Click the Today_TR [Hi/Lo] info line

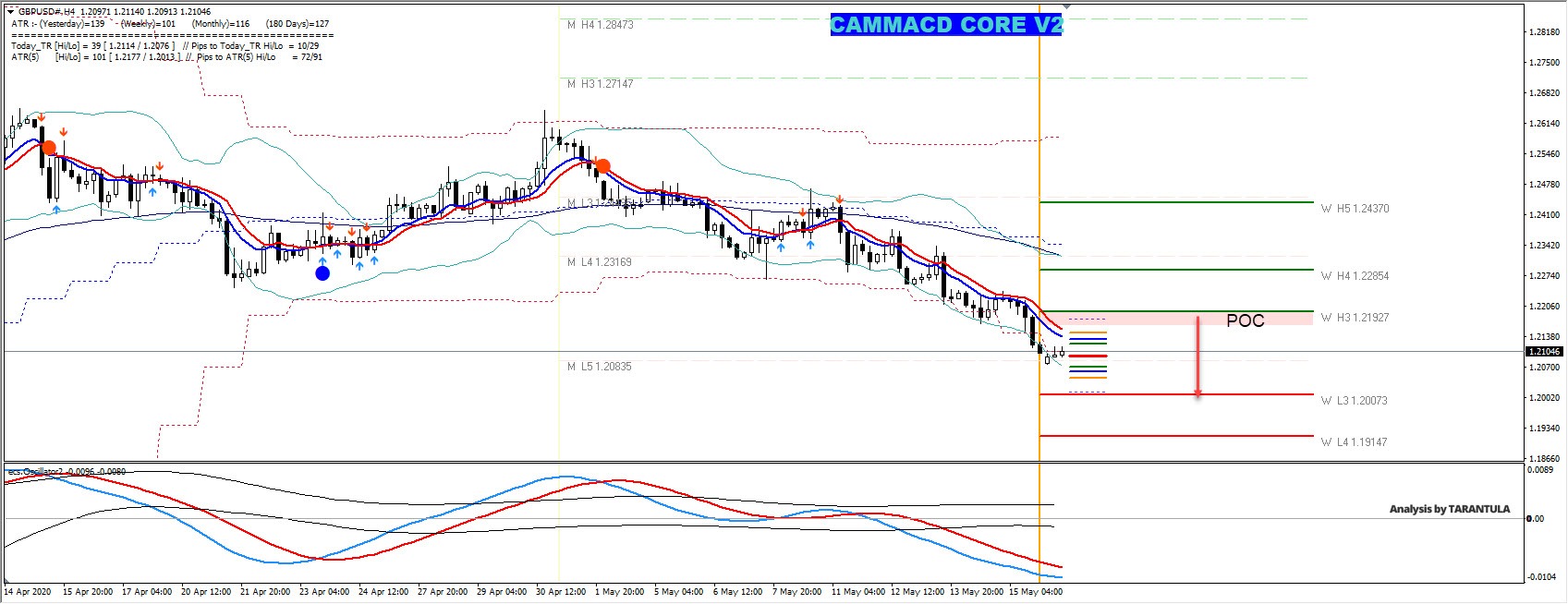point(165,45)
